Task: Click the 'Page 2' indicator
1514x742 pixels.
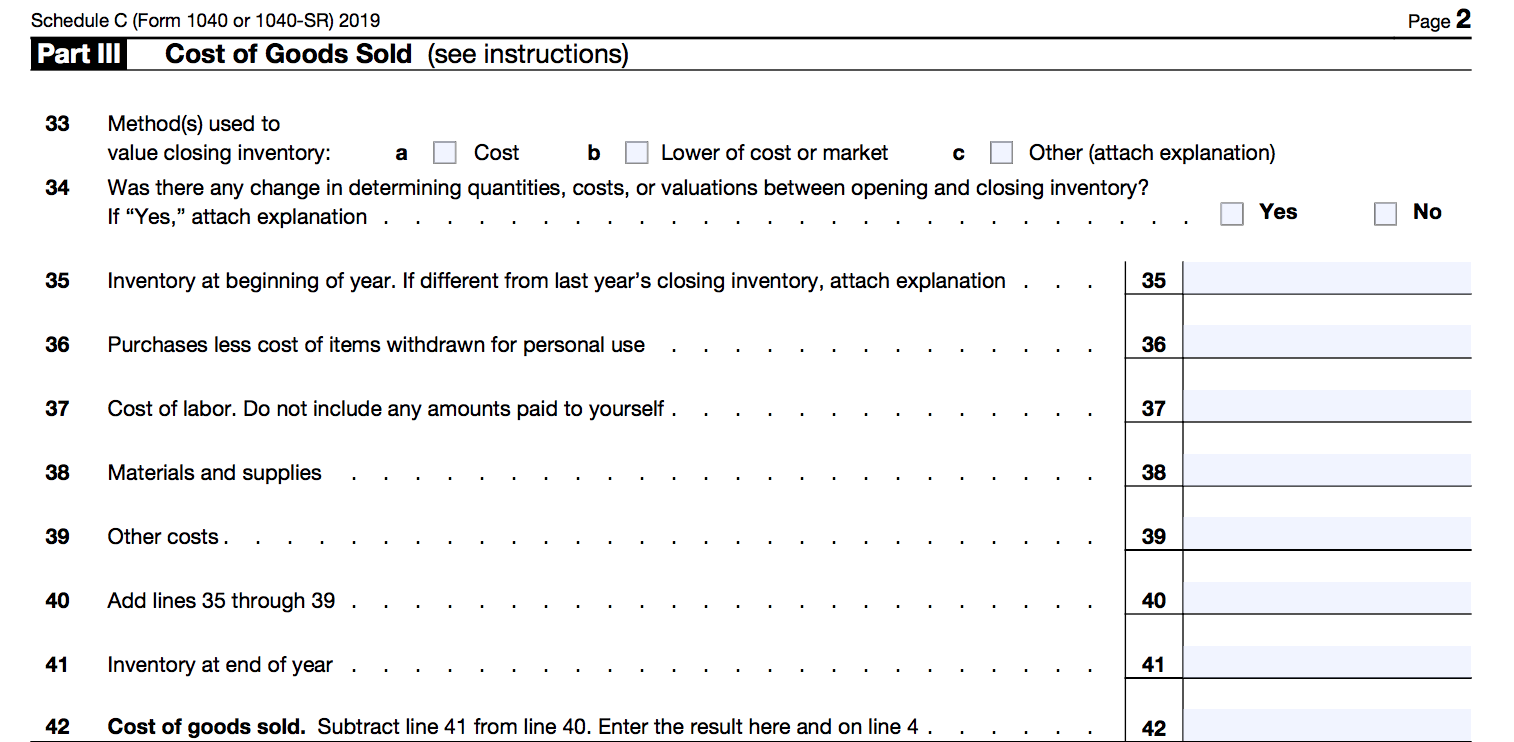Action: [x=1438, y=20]
